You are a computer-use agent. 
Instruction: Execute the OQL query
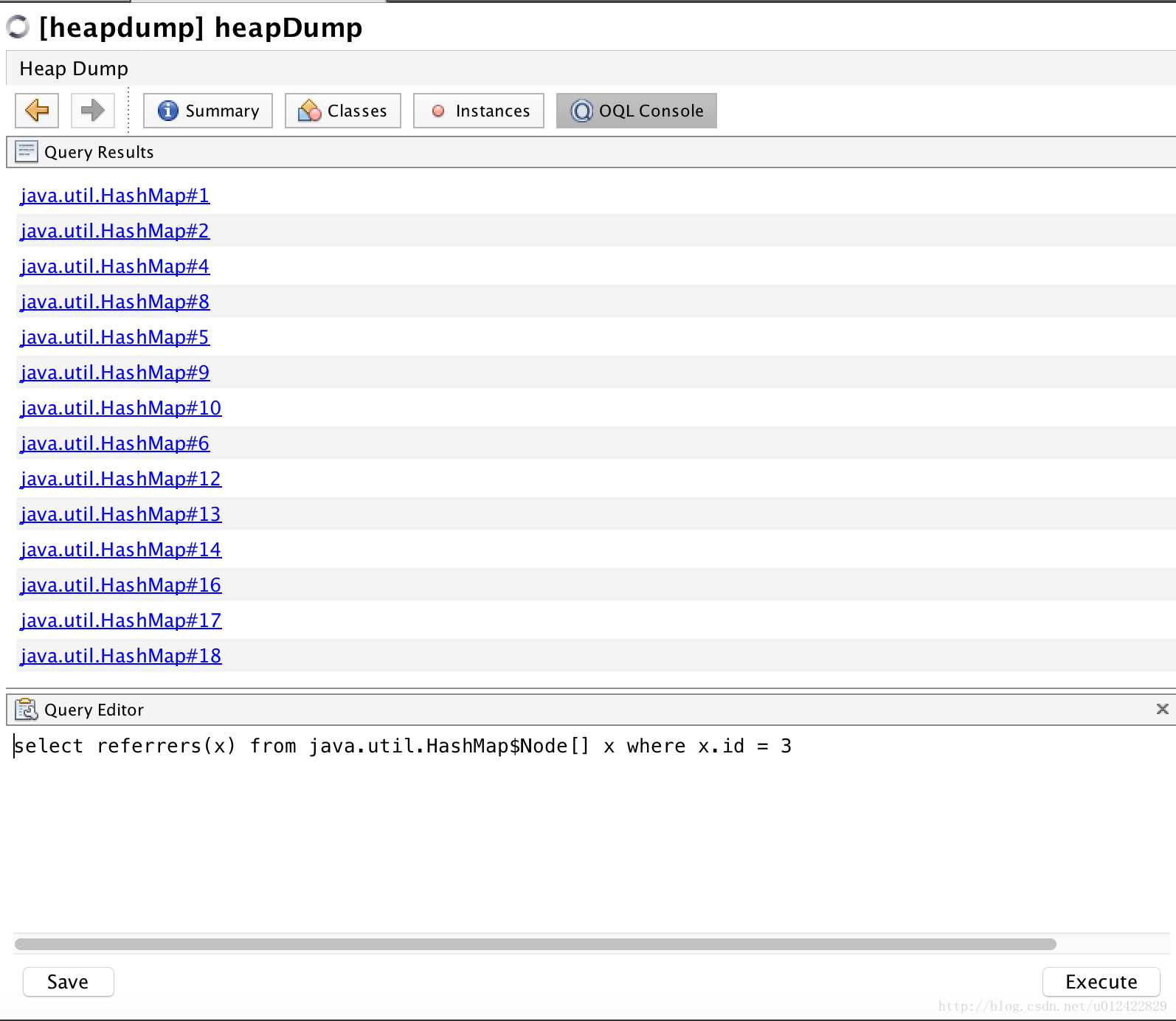[x=1101, y=982]
